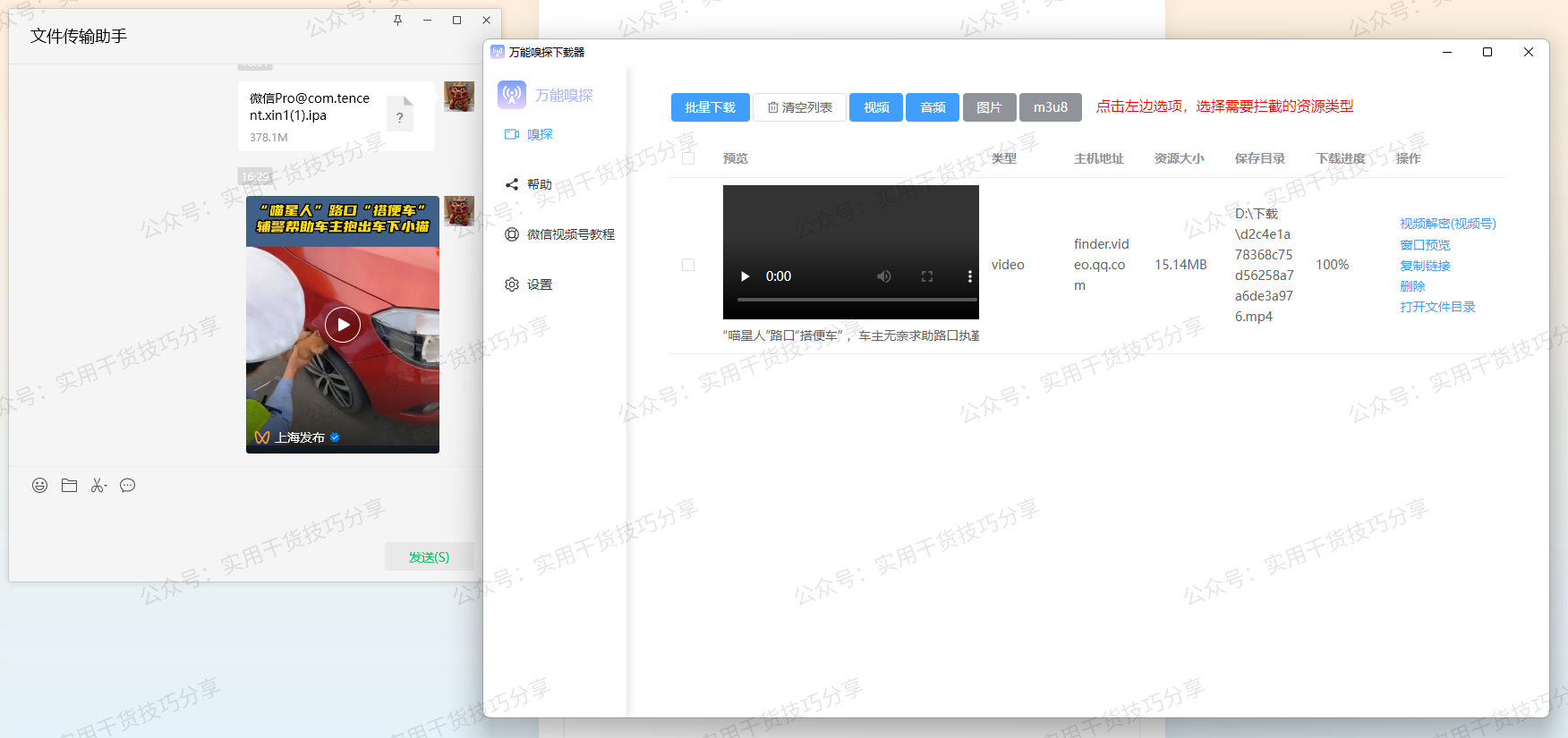Minimize the 万能嗅探下载器 window

coord(1446,52)
